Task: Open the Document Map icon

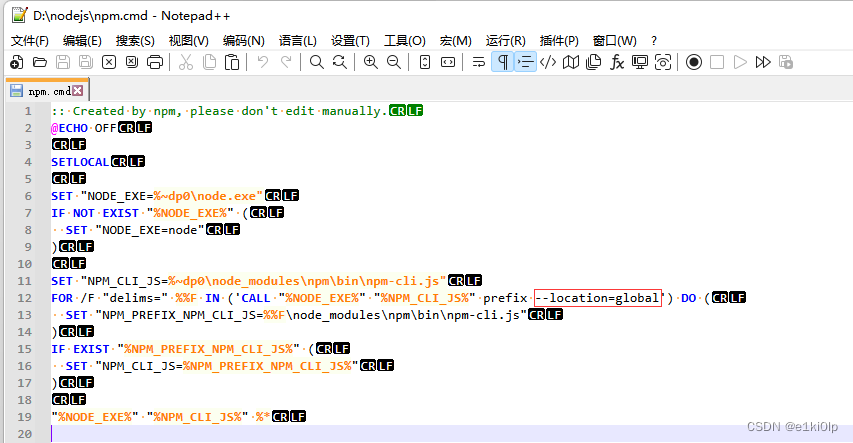Action: [571, 63]
